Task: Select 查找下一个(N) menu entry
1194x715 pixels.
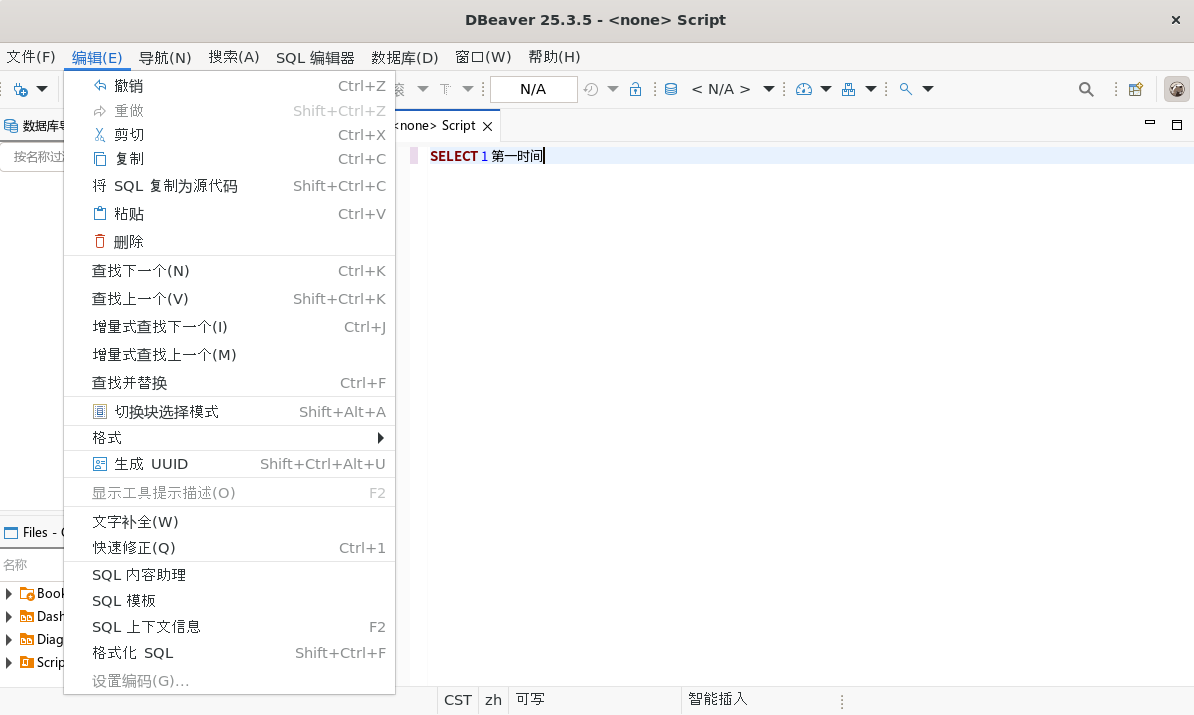Action: [x=229, y=271]
